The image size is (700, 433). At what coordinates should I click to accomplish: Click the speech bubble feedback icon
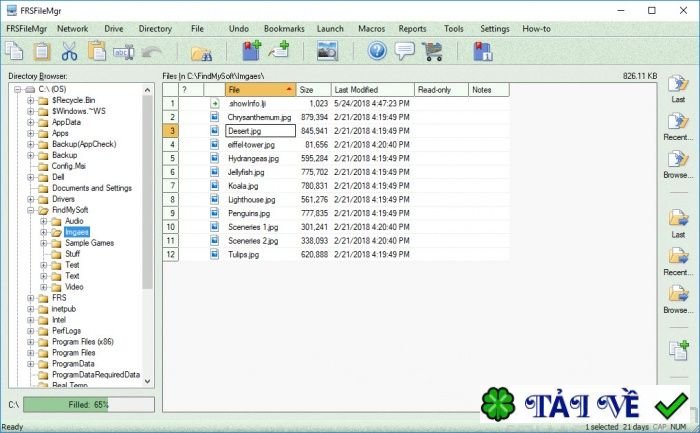click(404, 51)
